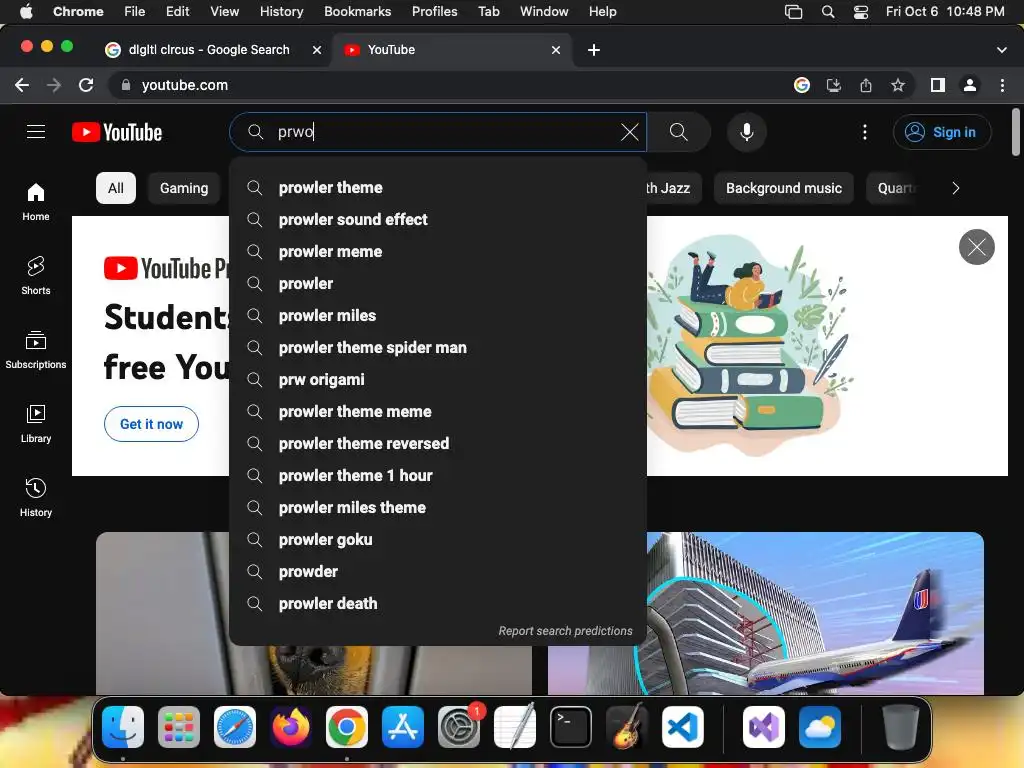This screenshot has width=1024, height=768.
Task: Open Visual Studio Code from the dock
Action: (682, 727)
